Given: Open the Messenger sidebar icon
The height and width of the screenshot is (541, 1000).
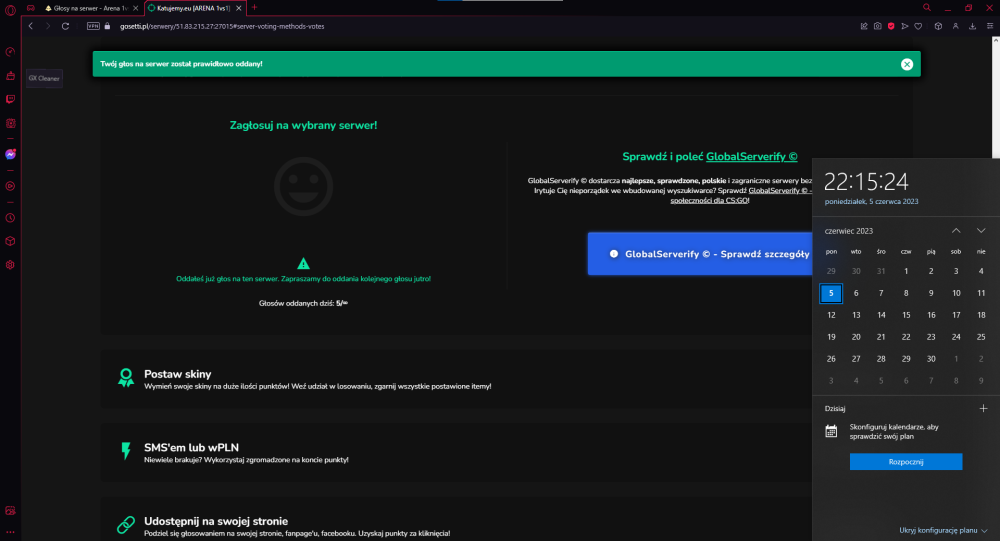Looking at the screenshot, I should point(10,154).
